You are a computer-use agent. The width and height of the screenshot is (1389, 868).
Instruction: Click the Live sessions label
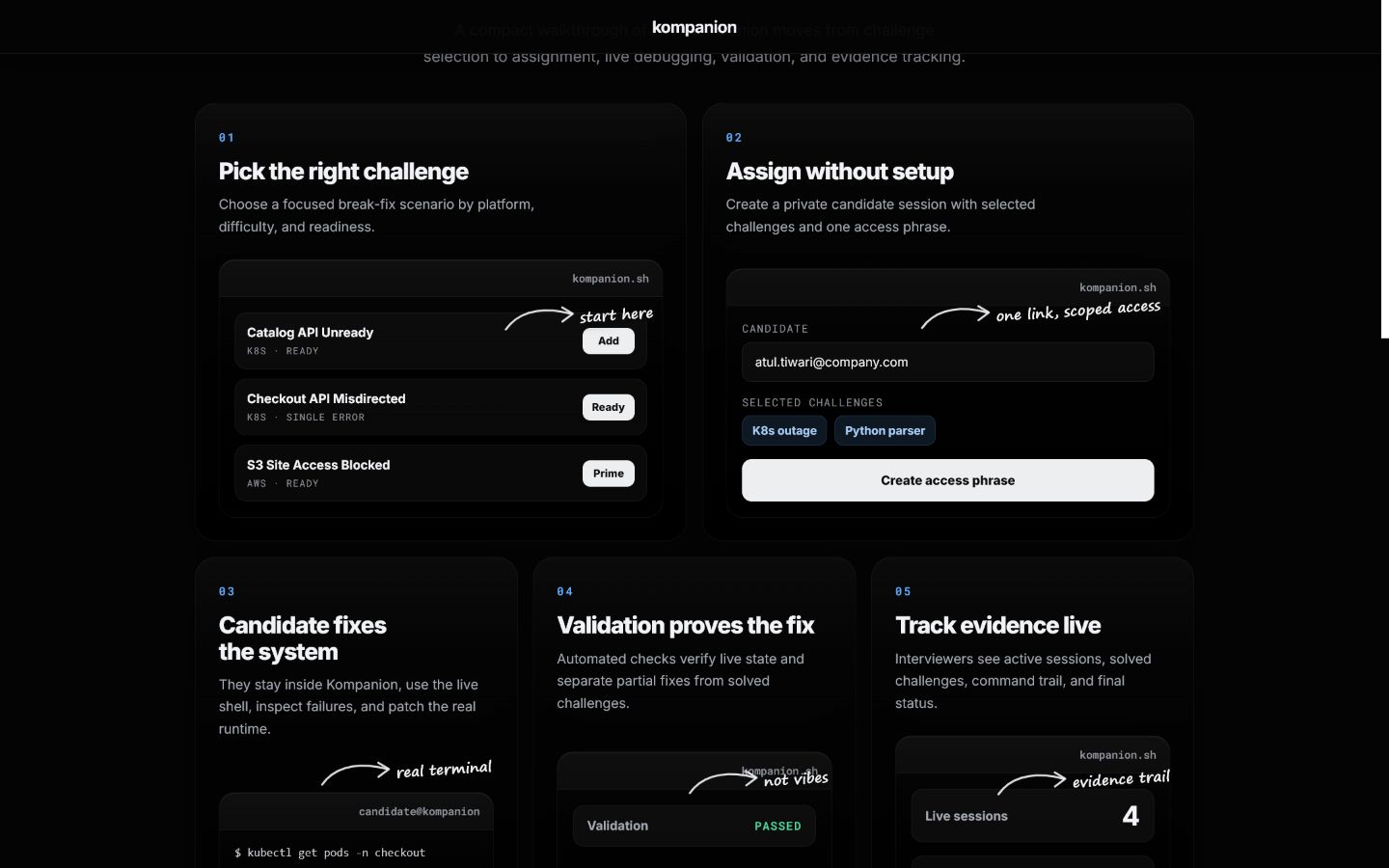coord(966,816)
